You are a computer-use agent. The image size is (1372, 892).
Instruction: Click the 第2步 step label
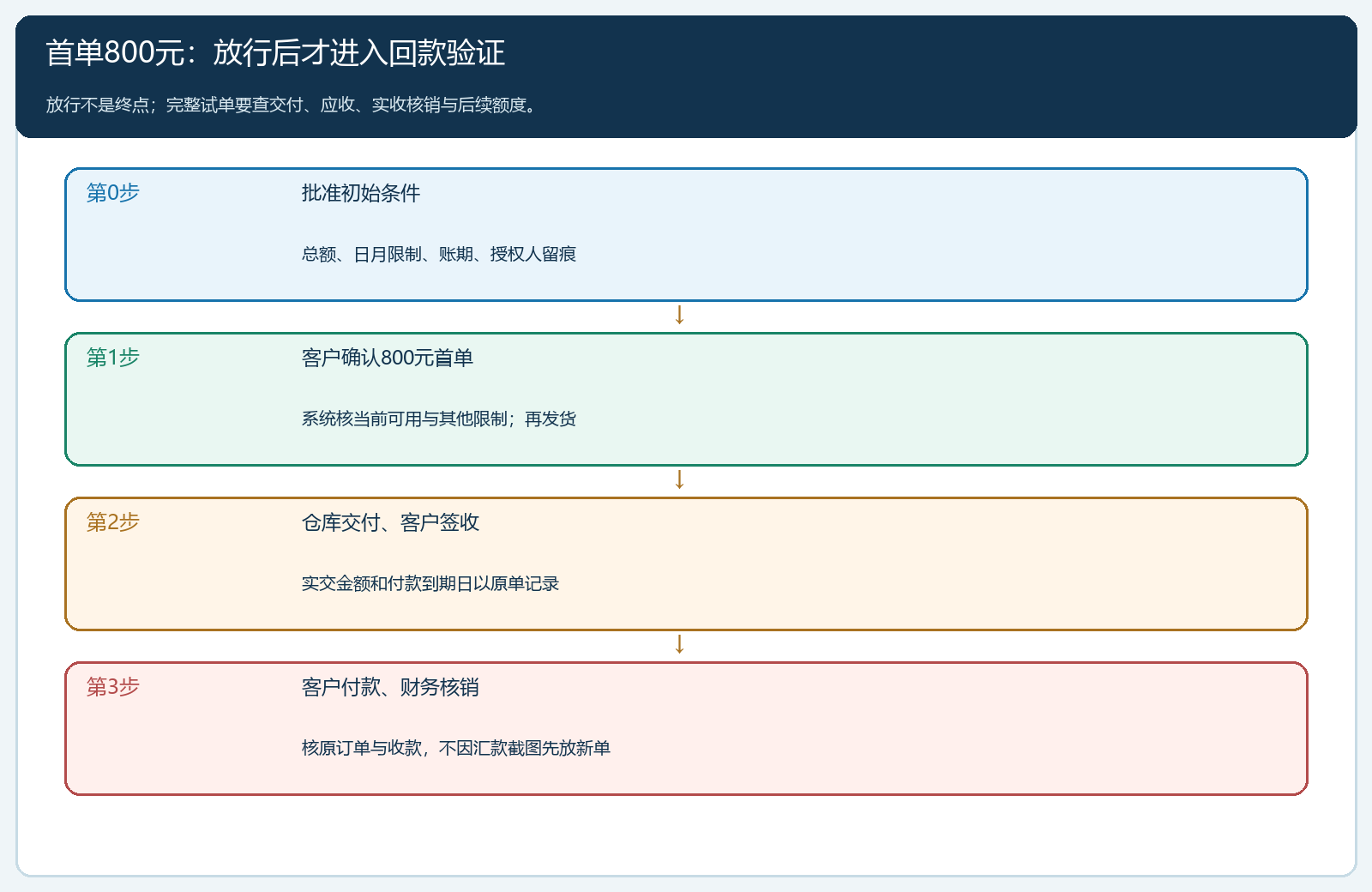point(113,521)
